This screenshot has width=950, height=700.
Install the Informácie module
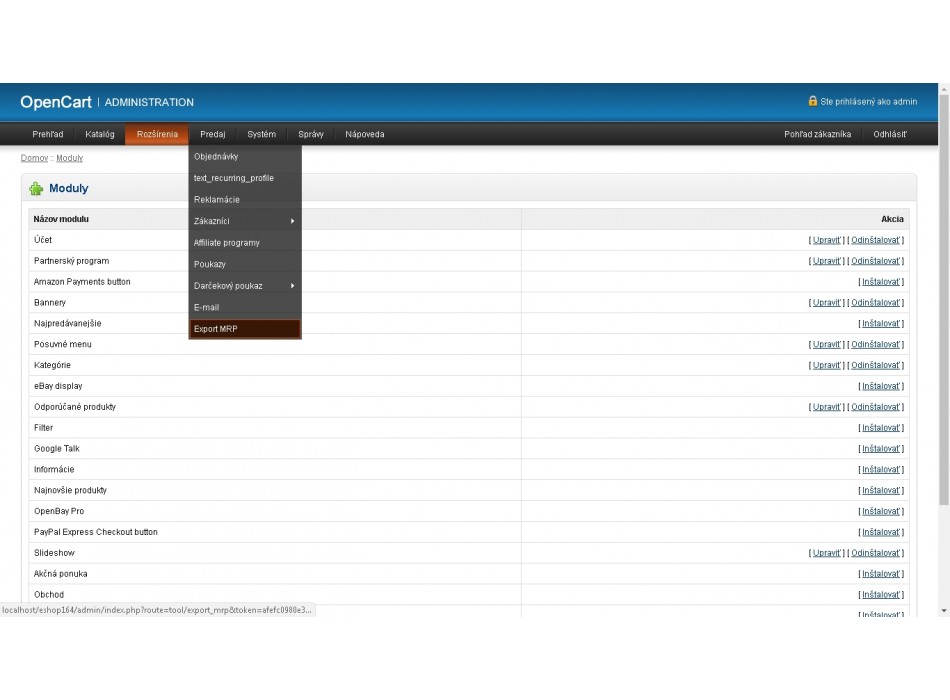pos(881,470)
